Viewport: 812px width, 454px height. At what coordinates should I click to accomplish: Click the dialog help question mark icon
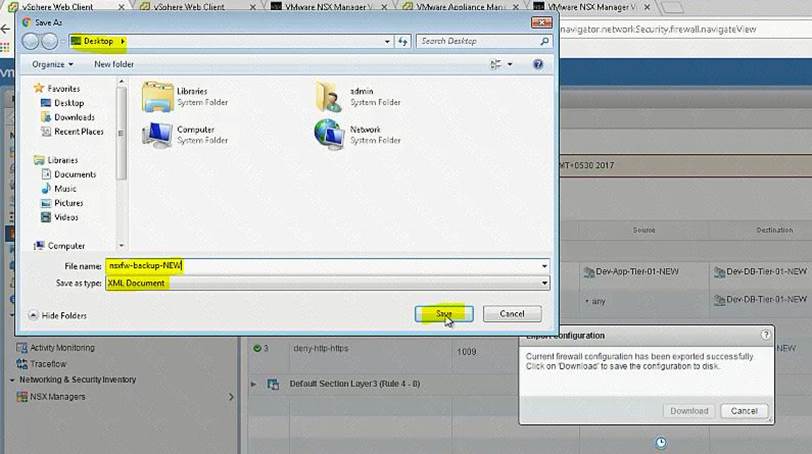point(538,64)
